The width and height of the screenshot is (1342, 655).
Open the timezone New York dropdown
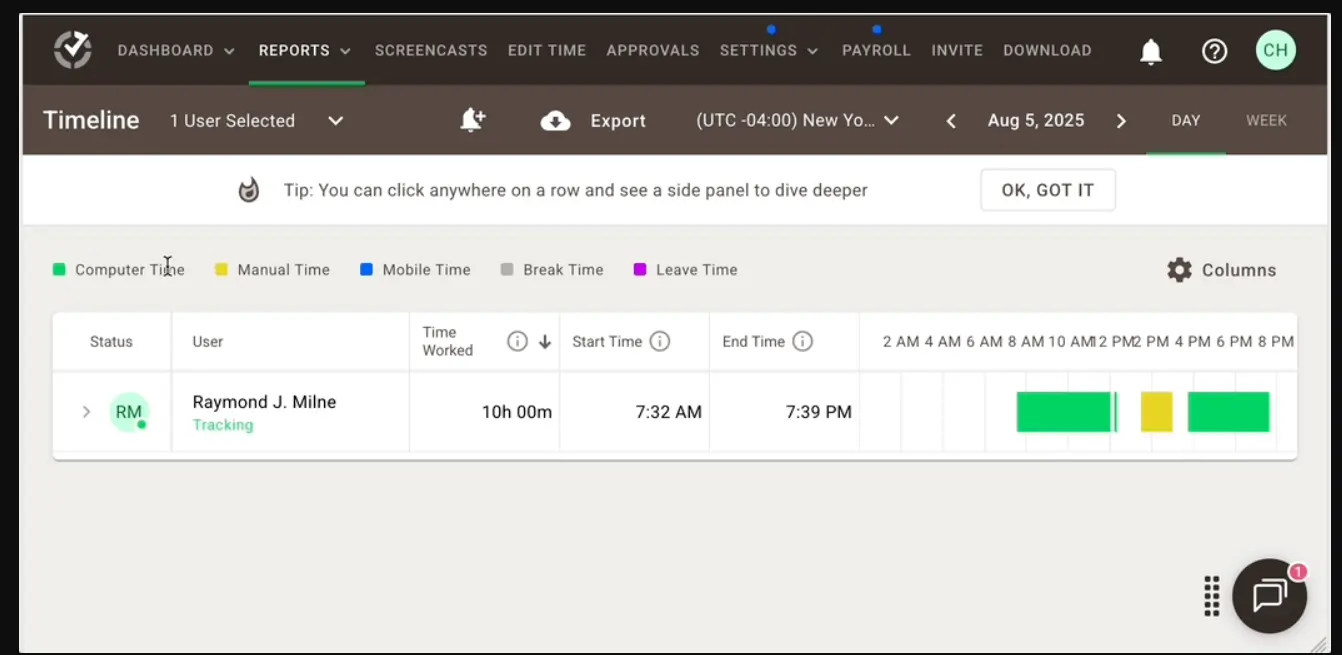(x=798, y=121)
